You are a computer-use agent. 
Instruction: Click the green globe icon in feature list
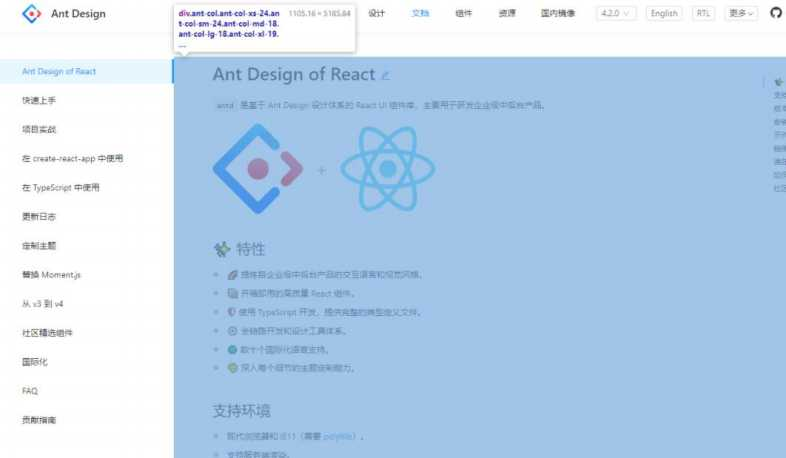pyautogui.click(x=232, y=349)
